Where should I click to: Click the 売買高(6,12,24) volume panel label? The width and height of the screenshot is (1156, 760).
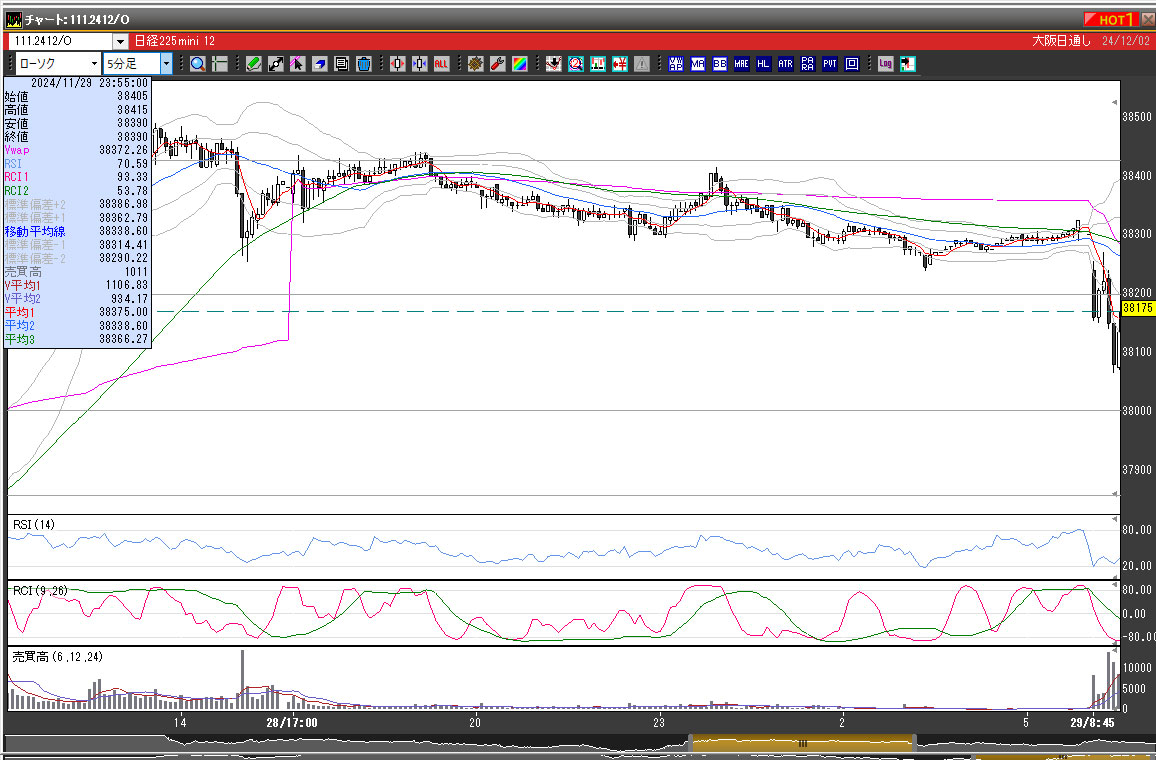click(58, 656)
